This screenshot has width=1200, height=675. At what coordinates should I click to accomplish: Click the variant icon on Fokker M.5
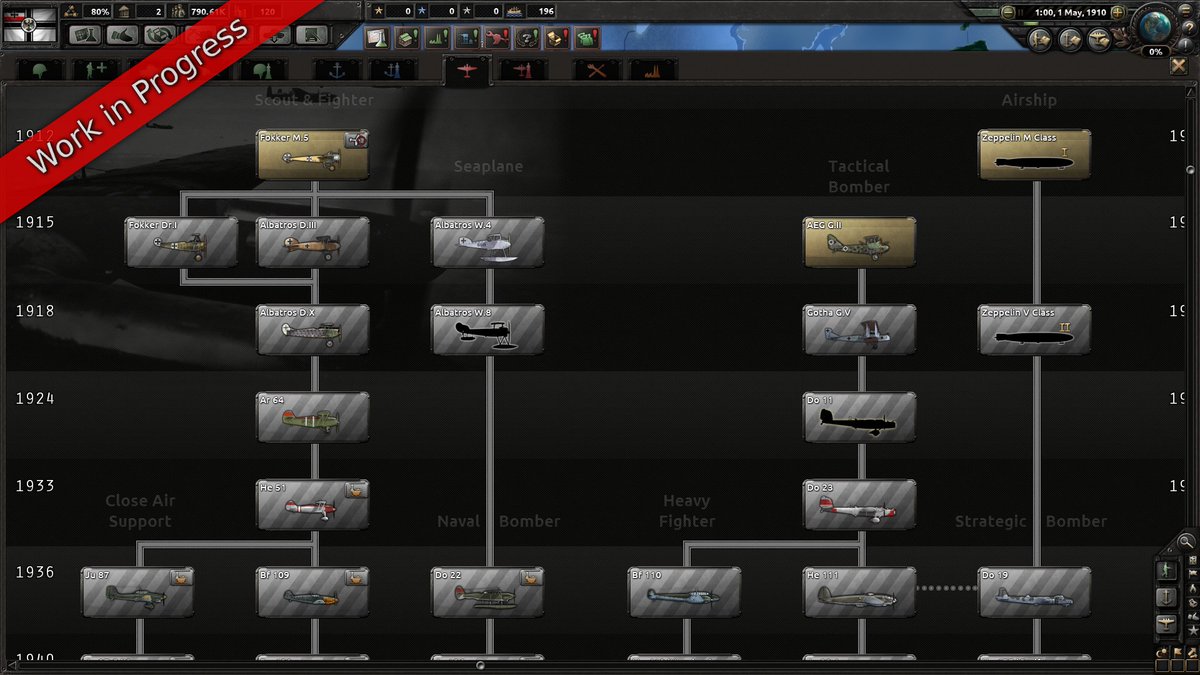(x=356, y=140)
